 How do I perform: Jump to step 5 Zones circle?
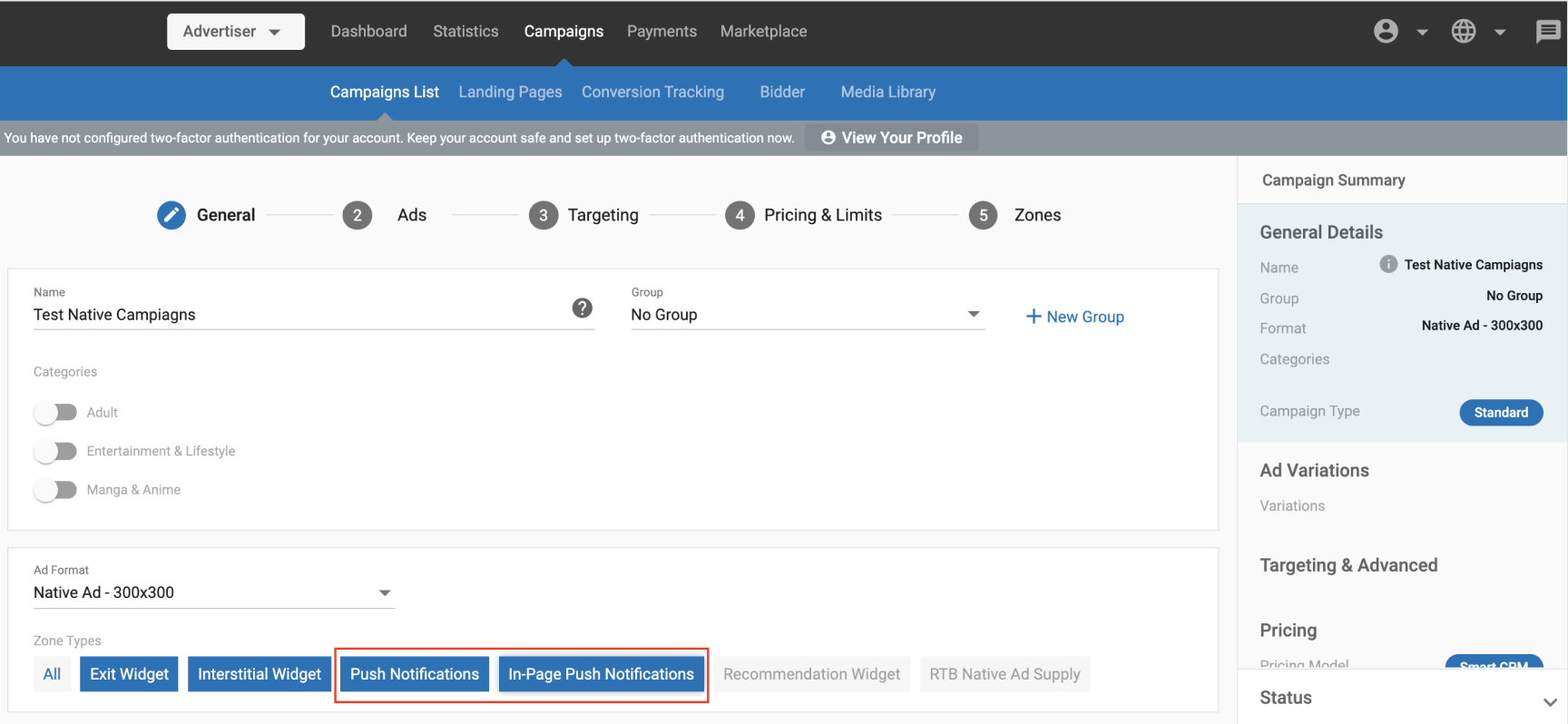[x=983, y=215]
